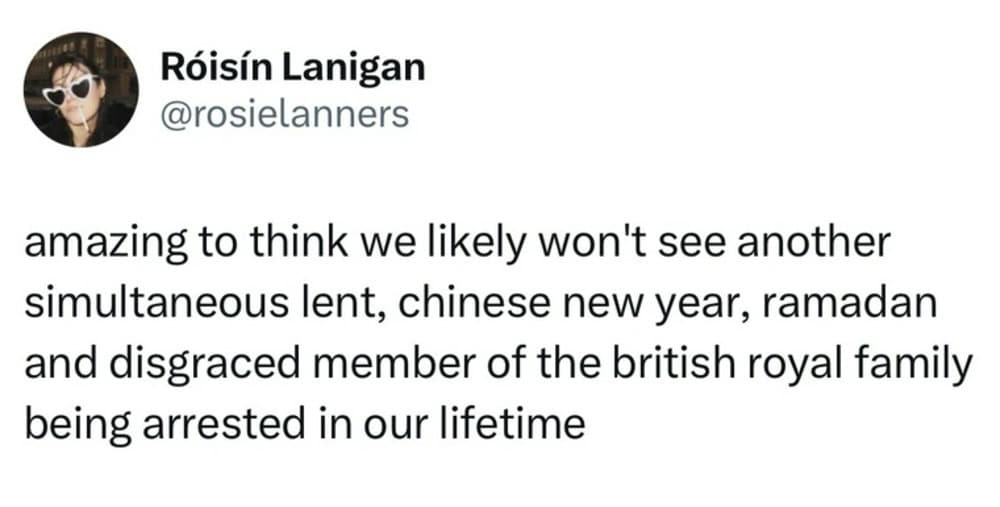Click the heart-shaped sunglasses in the avatar

point(73,87)
